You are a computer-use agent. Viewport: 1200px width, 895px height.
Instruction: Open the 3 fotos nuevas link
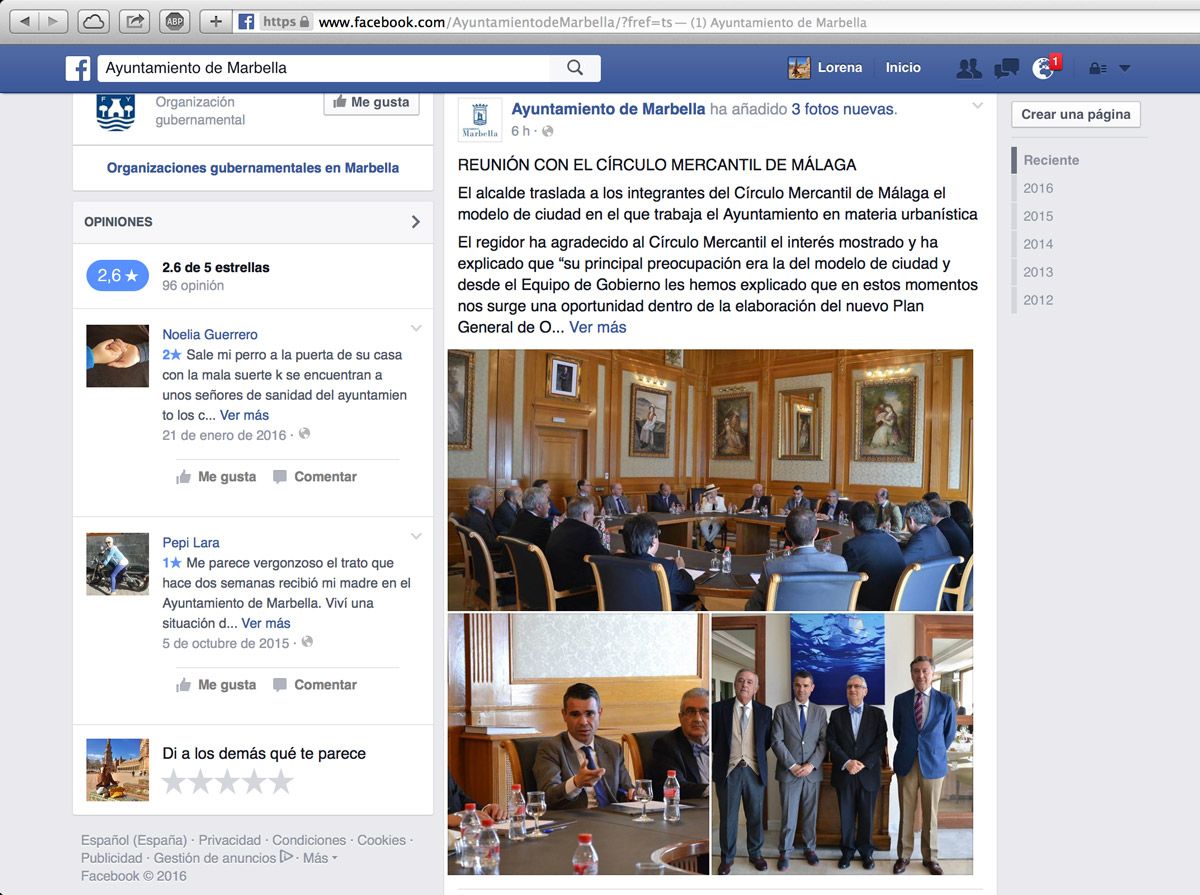coord(842,109)
